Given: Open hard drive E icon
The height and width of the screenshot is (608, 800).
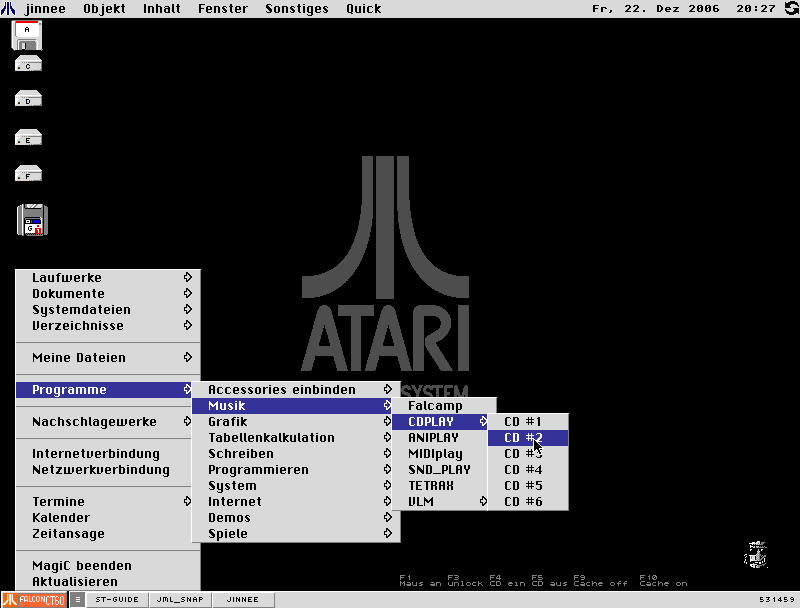Looking at the screenshot, I should pyautogui.click(x=28, y=138).
